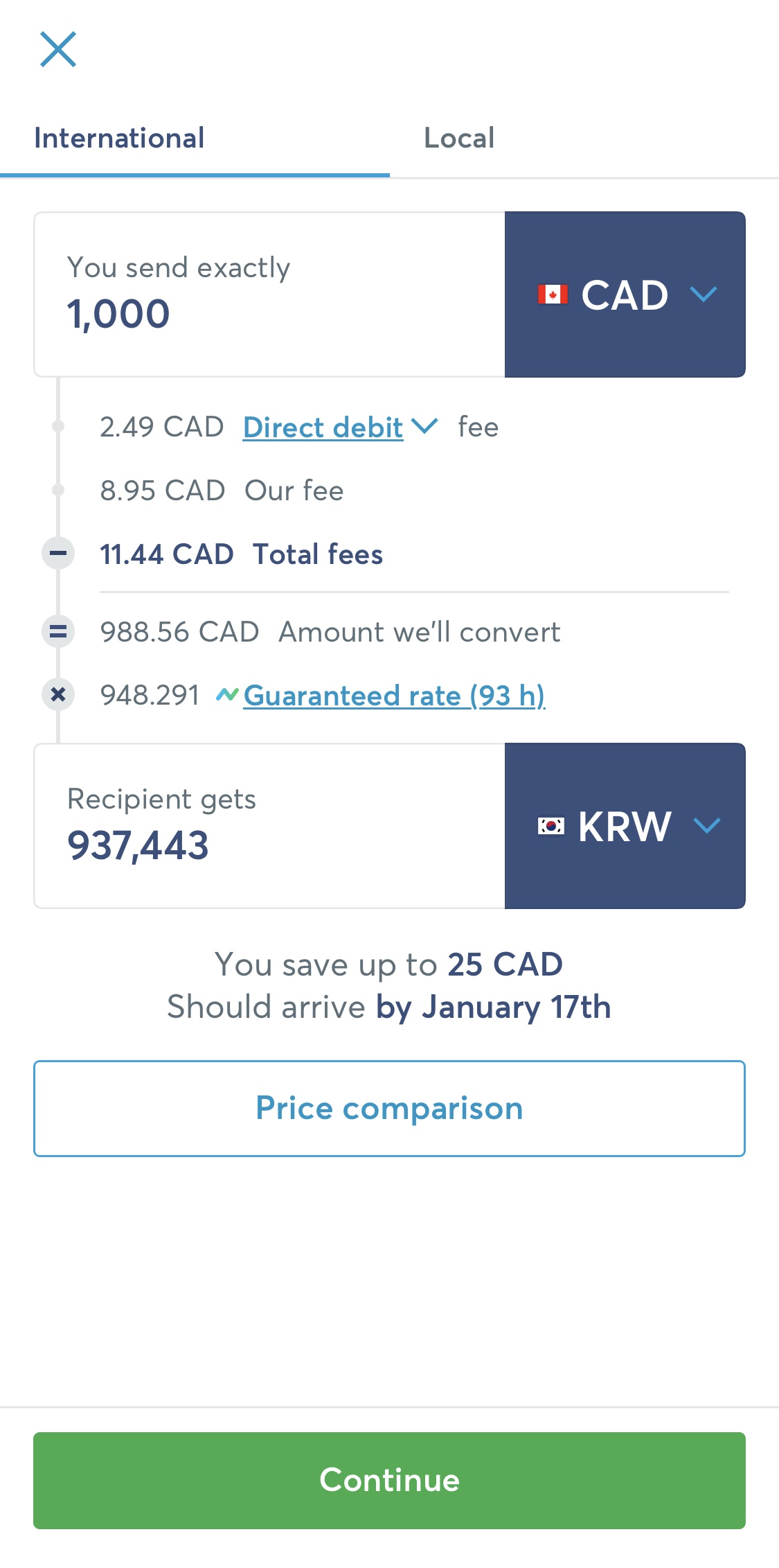Open the Price comparison button
This screenshot has width=779, height=1568.
(389, 1108)
